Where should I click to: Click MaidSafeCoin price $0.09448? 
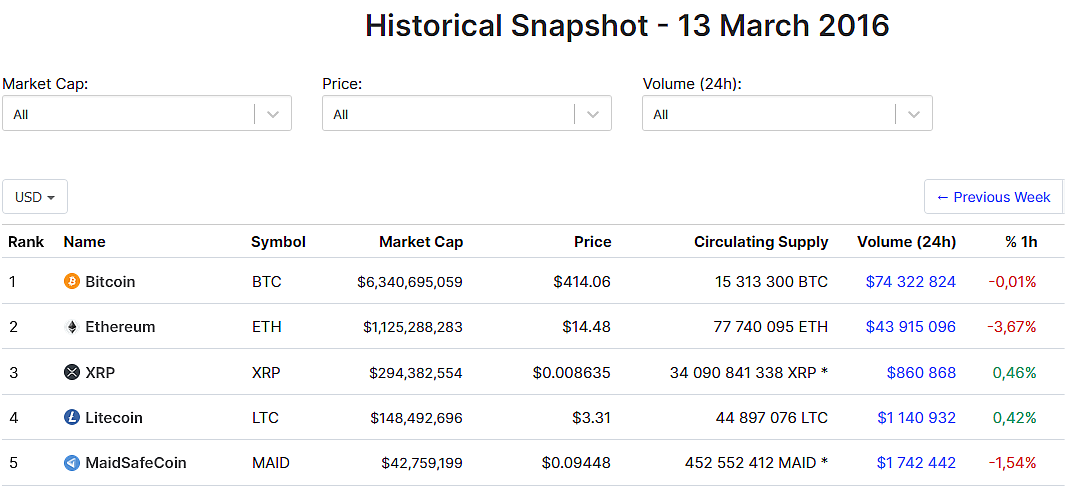tap(577, 463)
